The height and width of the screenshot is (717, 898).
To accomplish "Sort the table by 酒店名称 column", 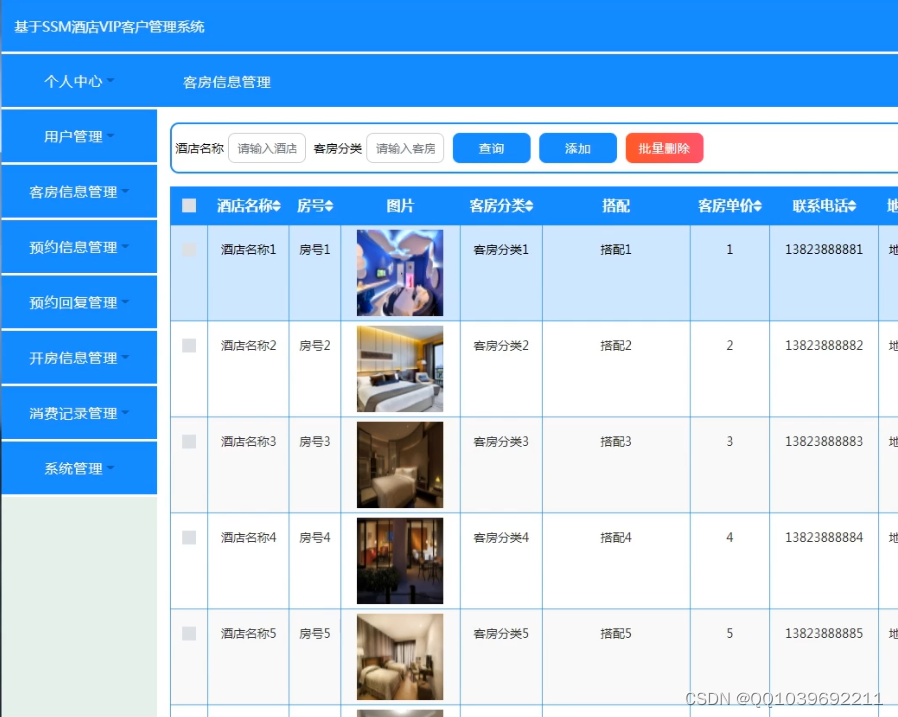I will [248, 206].
